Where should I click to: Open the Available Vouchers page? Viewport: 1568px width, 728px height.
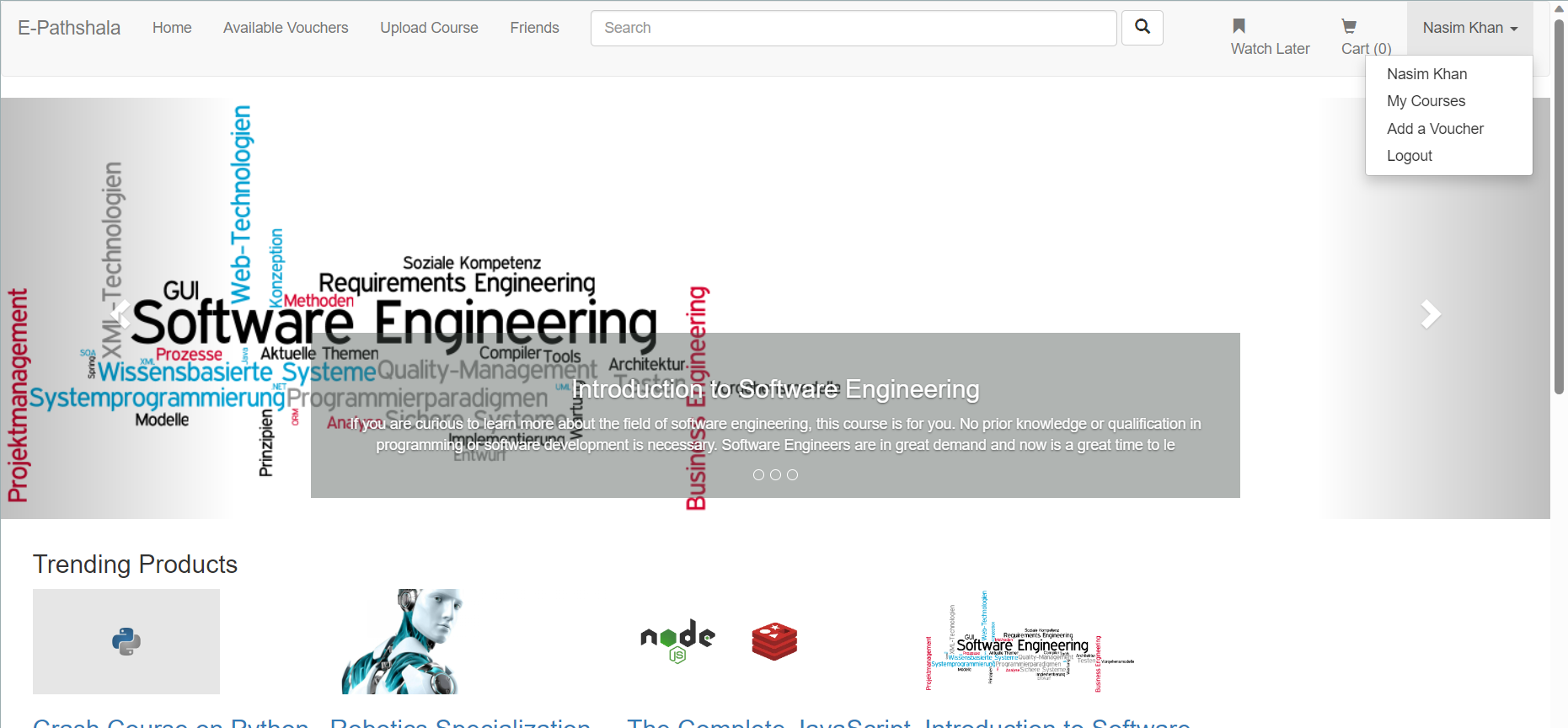[x=286, y=28]
